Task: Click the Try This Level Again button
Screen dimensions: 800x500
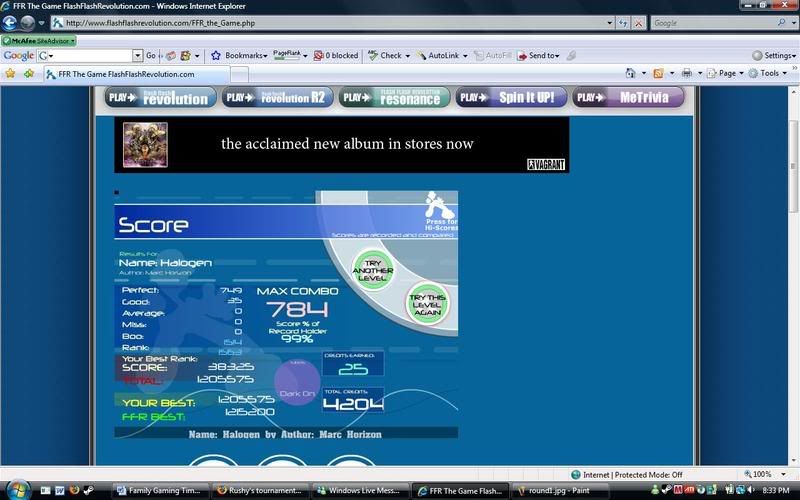Action: tap(427, 301)
